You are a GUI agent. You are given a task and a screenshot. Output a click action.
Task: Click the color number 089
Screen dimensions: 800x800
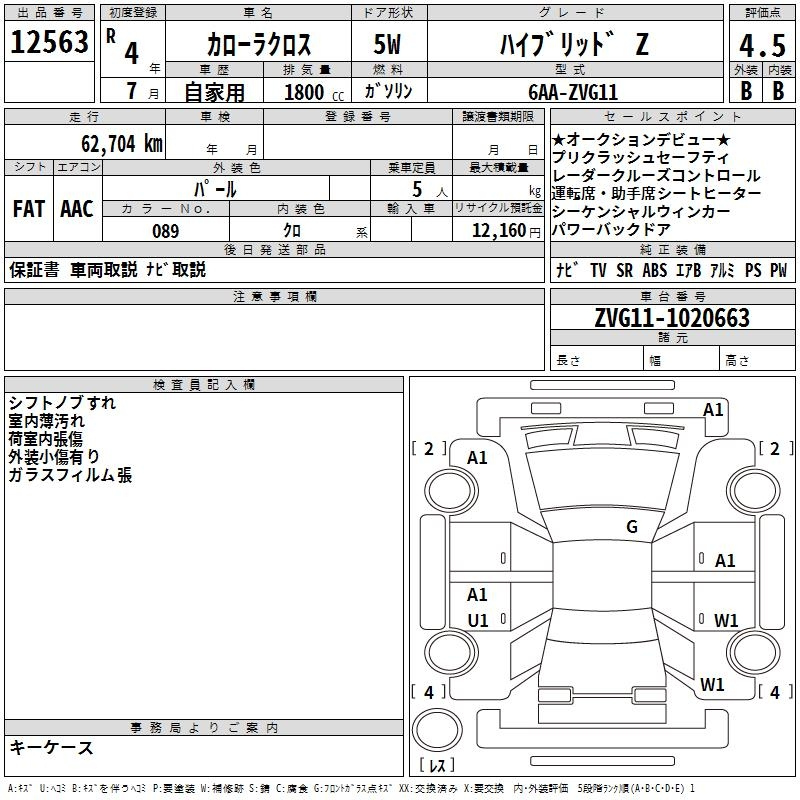pyautogui.click(x=165, y=231)
